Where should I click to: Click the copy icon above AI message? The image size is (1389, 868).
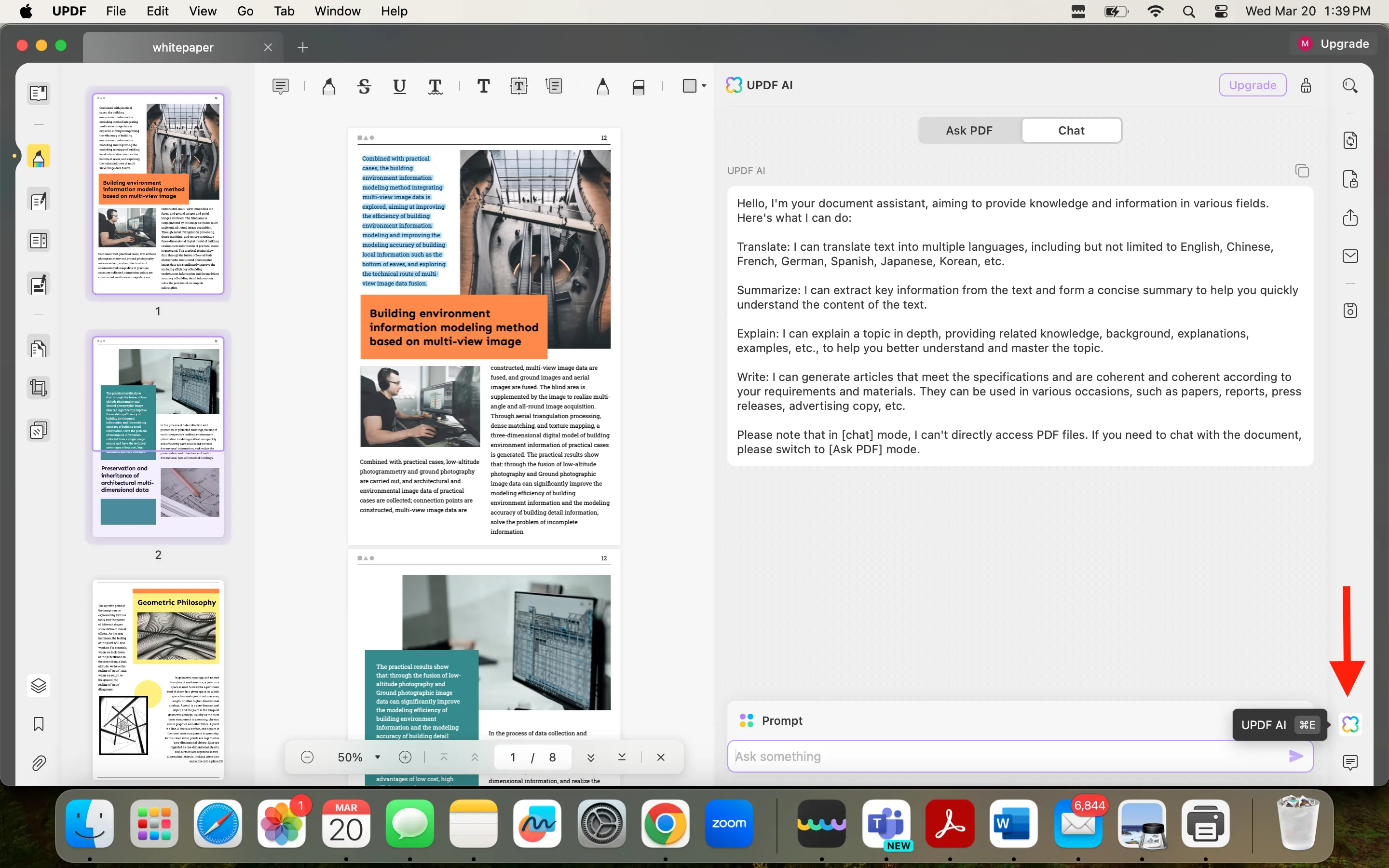pyautogui.click(x=1302, y=171)
